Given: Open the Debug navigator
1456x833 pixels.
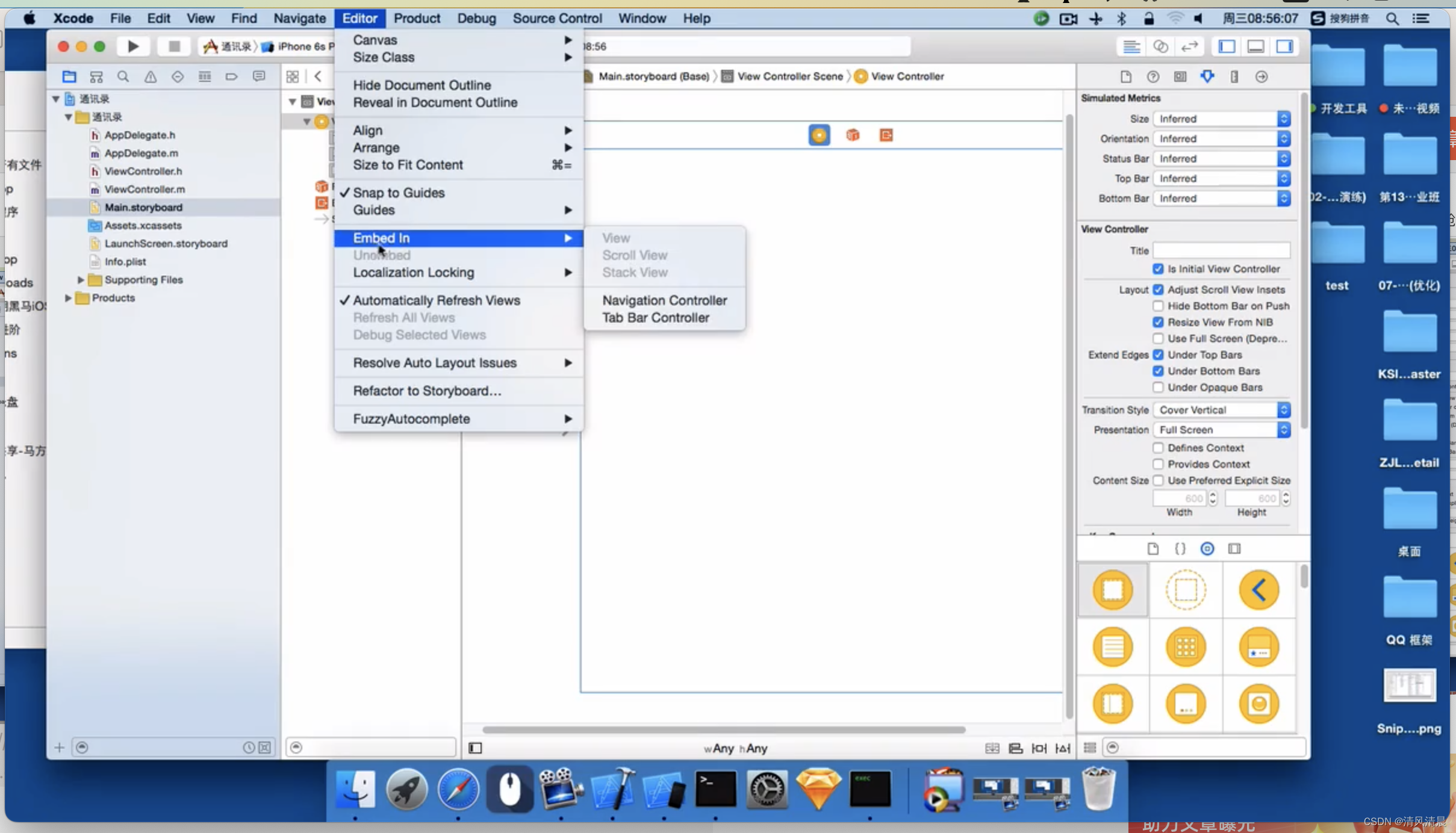Looking at the screenshot, I should click(x=205, y=76).
